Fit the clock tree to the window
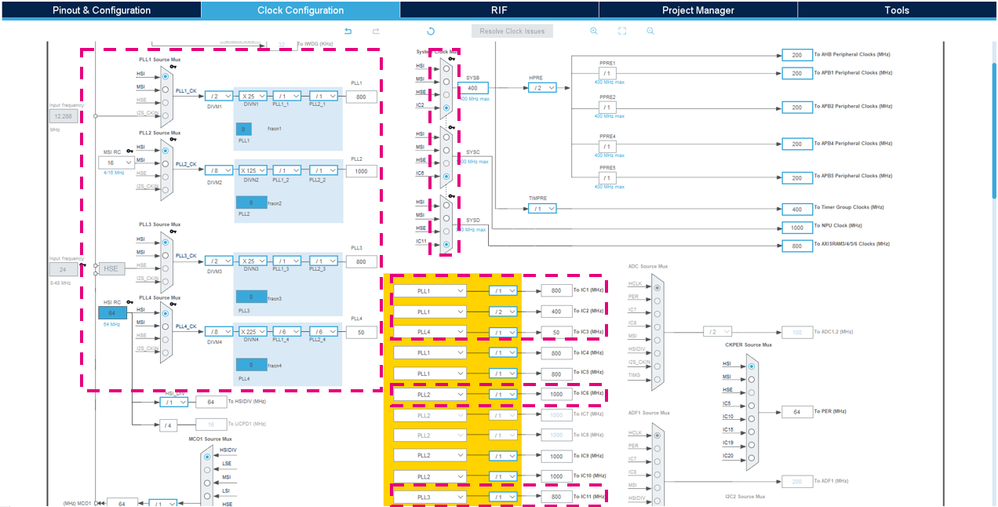The height and width of the screenshot is (507, 998). (x=622, y=31)
